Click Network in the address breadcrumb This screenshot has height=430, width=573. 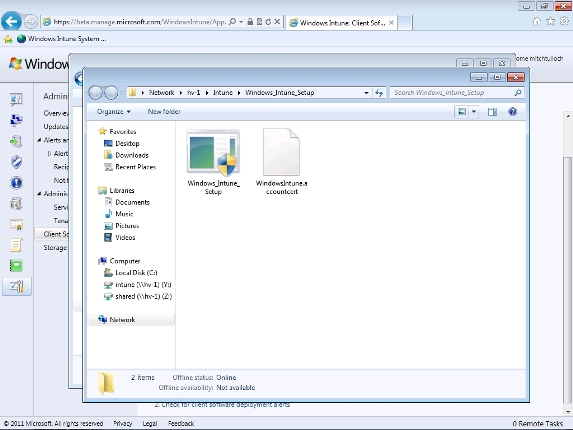(161, 93)
